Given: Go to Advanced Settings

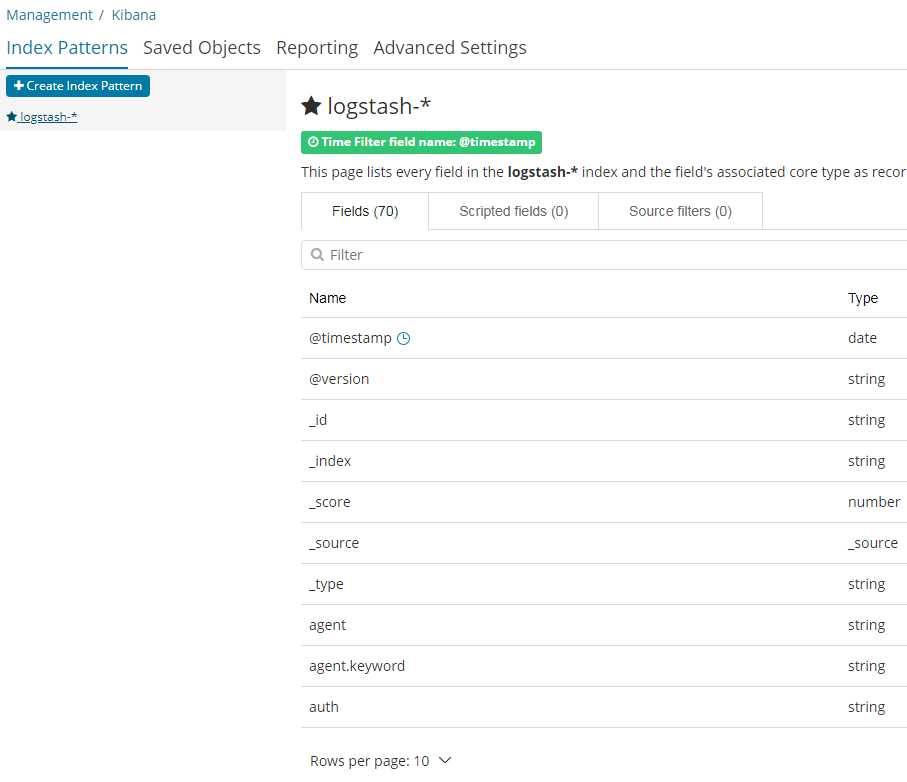Looking at the screenshot, I should [x=450, y=47].
